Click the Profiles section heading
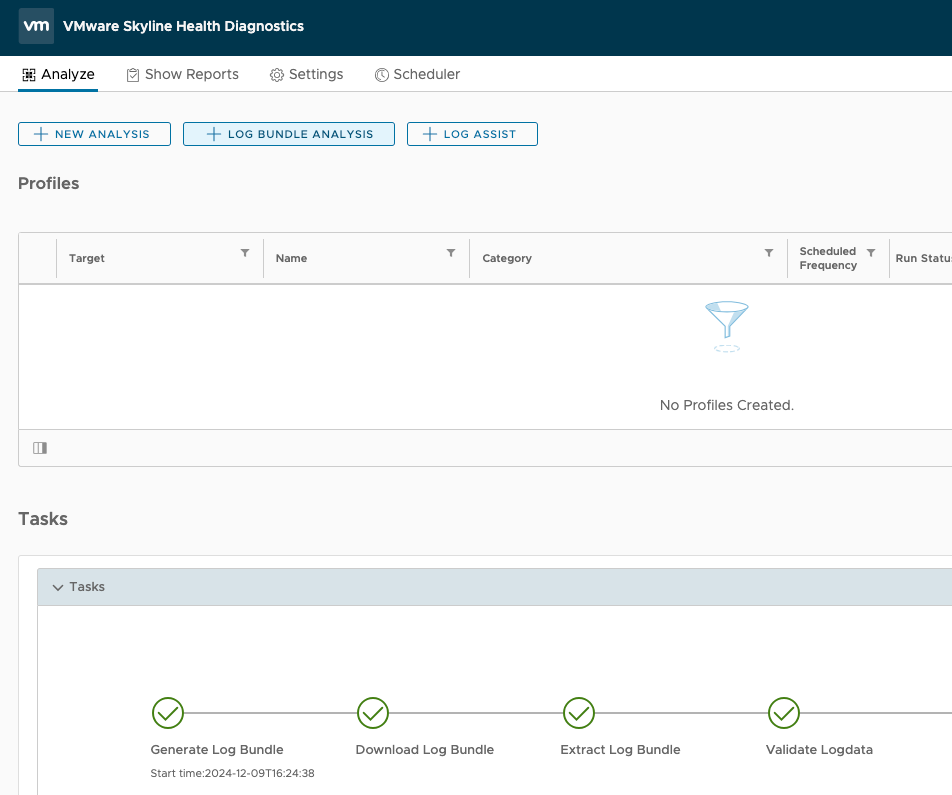 tap(49, 183)
